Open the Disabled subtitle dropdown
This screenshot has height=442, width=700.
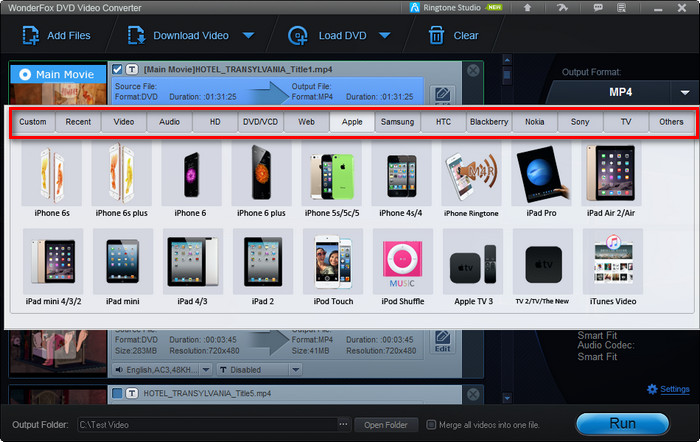tap(296, 370)
